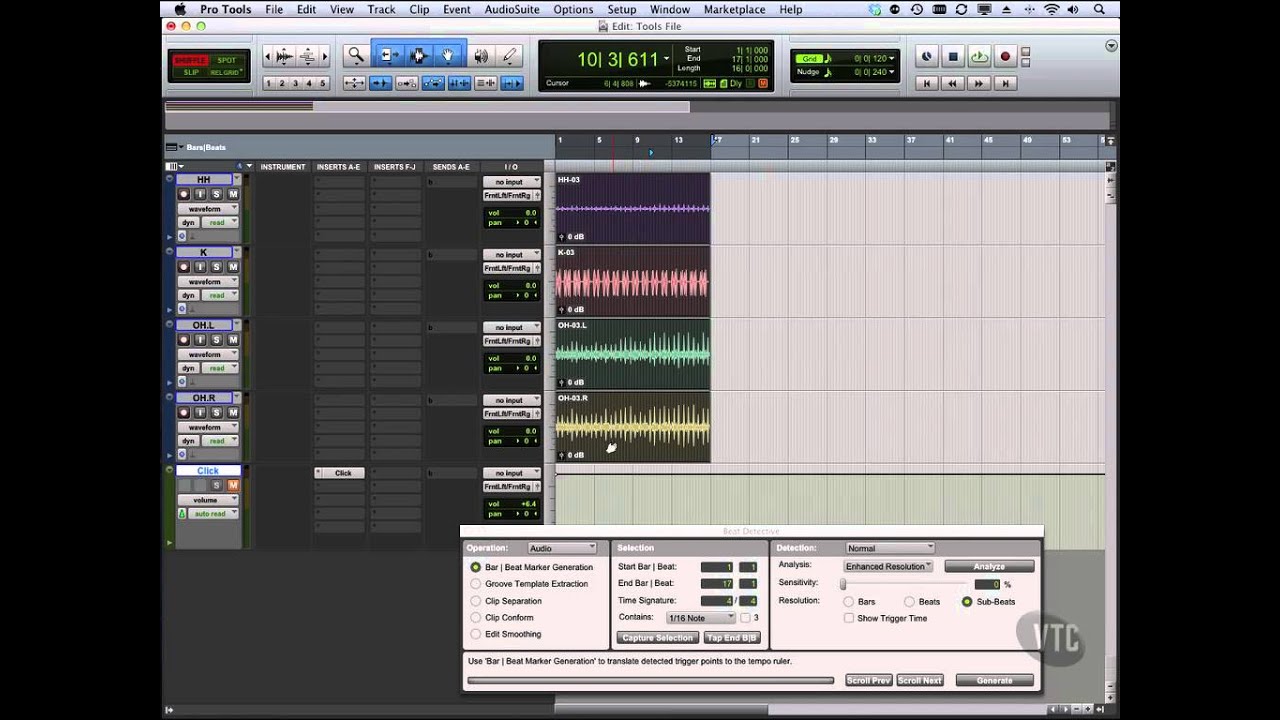Open Contains 1/16 Note dropdown

[x=701, y=618]
